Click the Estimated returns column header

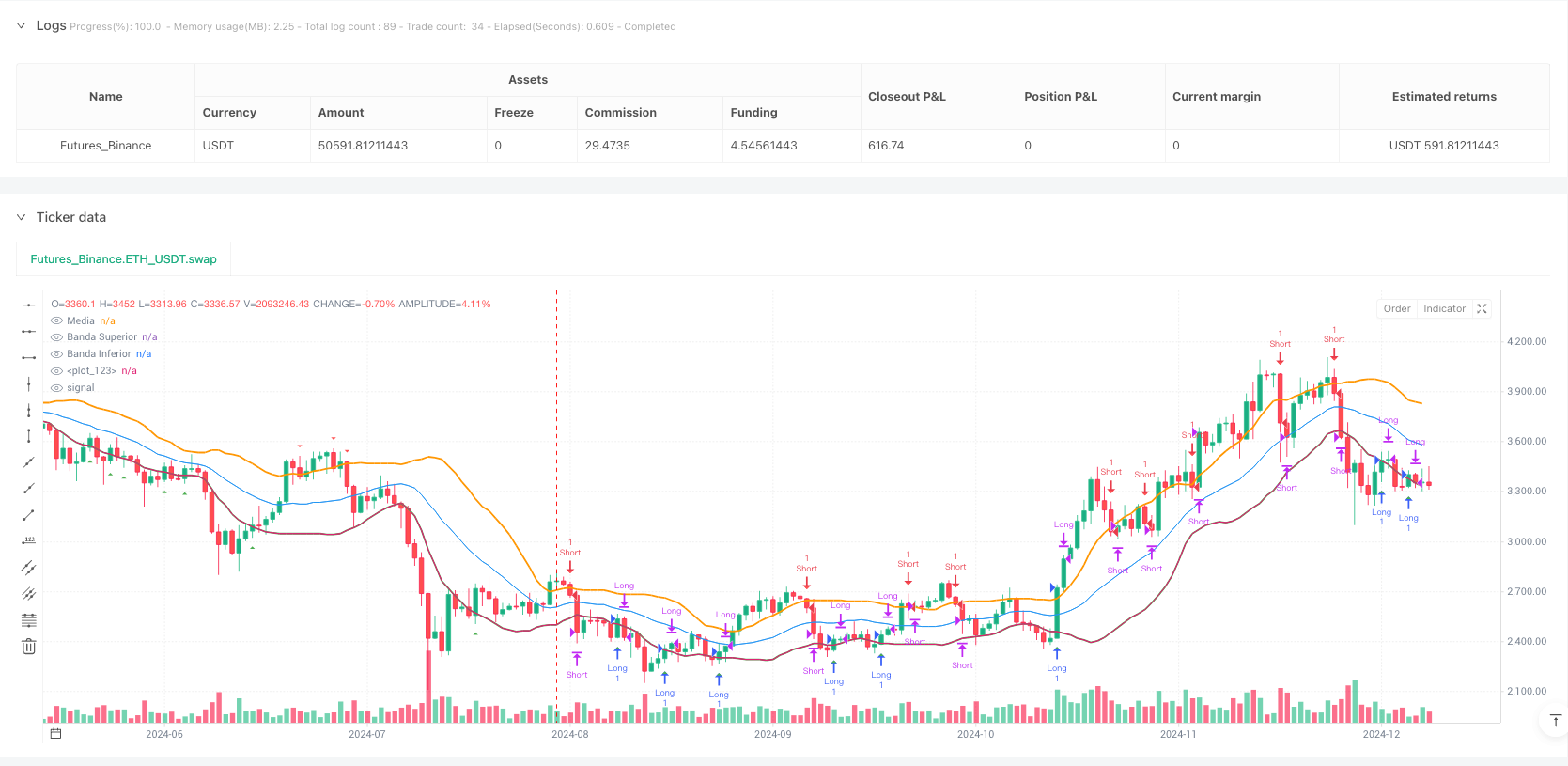pyautogui.click(x=1443, y=97)
